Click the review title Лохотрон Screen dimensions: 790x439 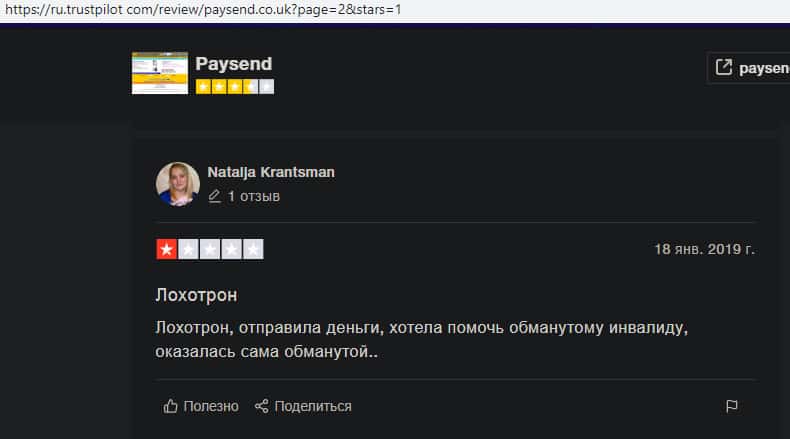[x=196, y=295]
